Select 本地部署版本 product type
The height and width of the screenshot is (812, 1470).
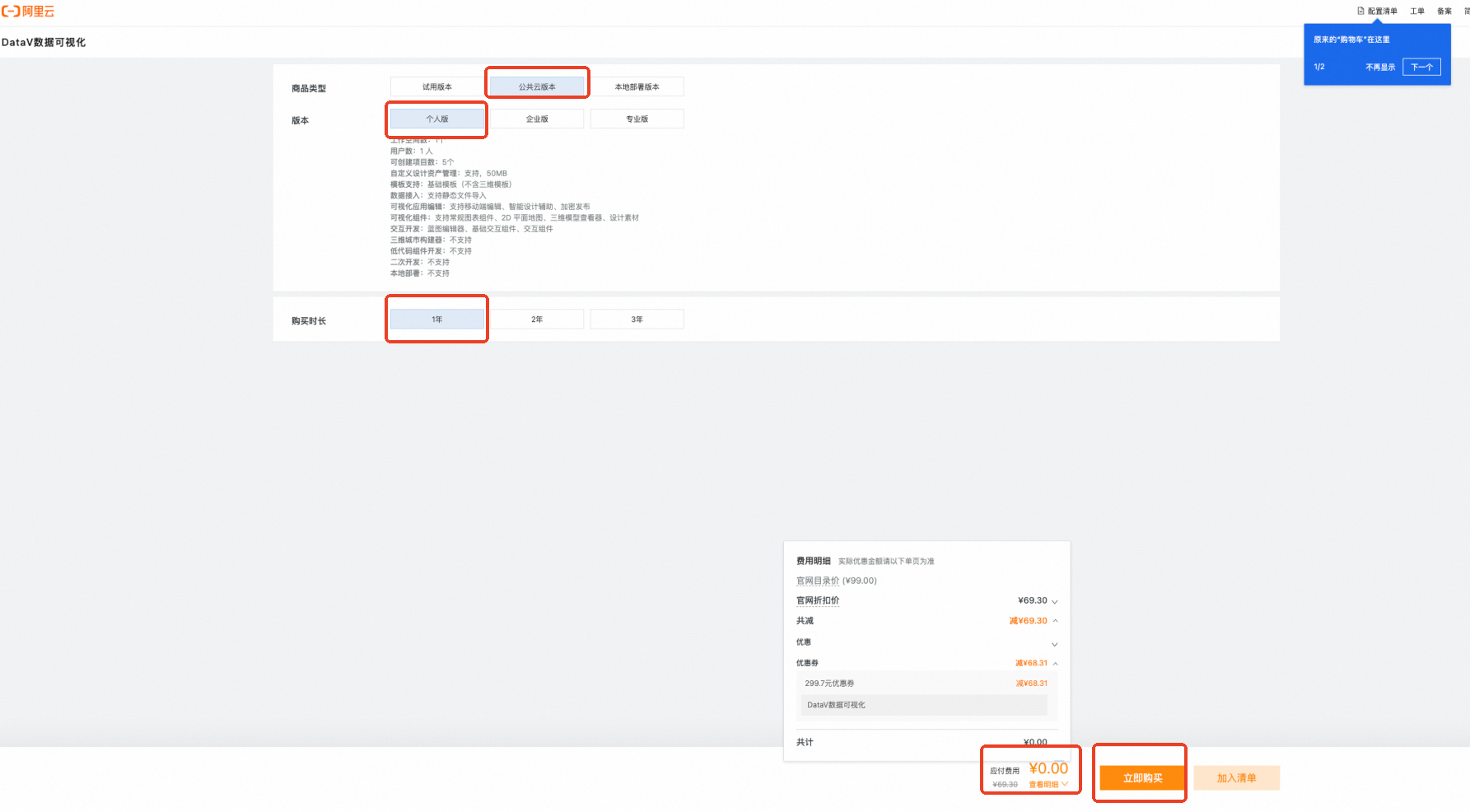[637, 86]
